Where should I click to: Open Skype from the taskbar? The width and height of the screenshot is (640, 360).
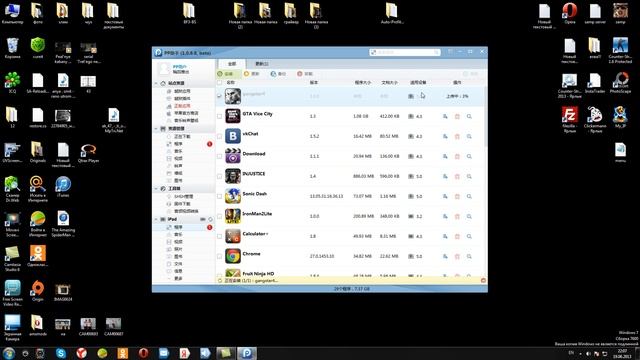(61, 353)
